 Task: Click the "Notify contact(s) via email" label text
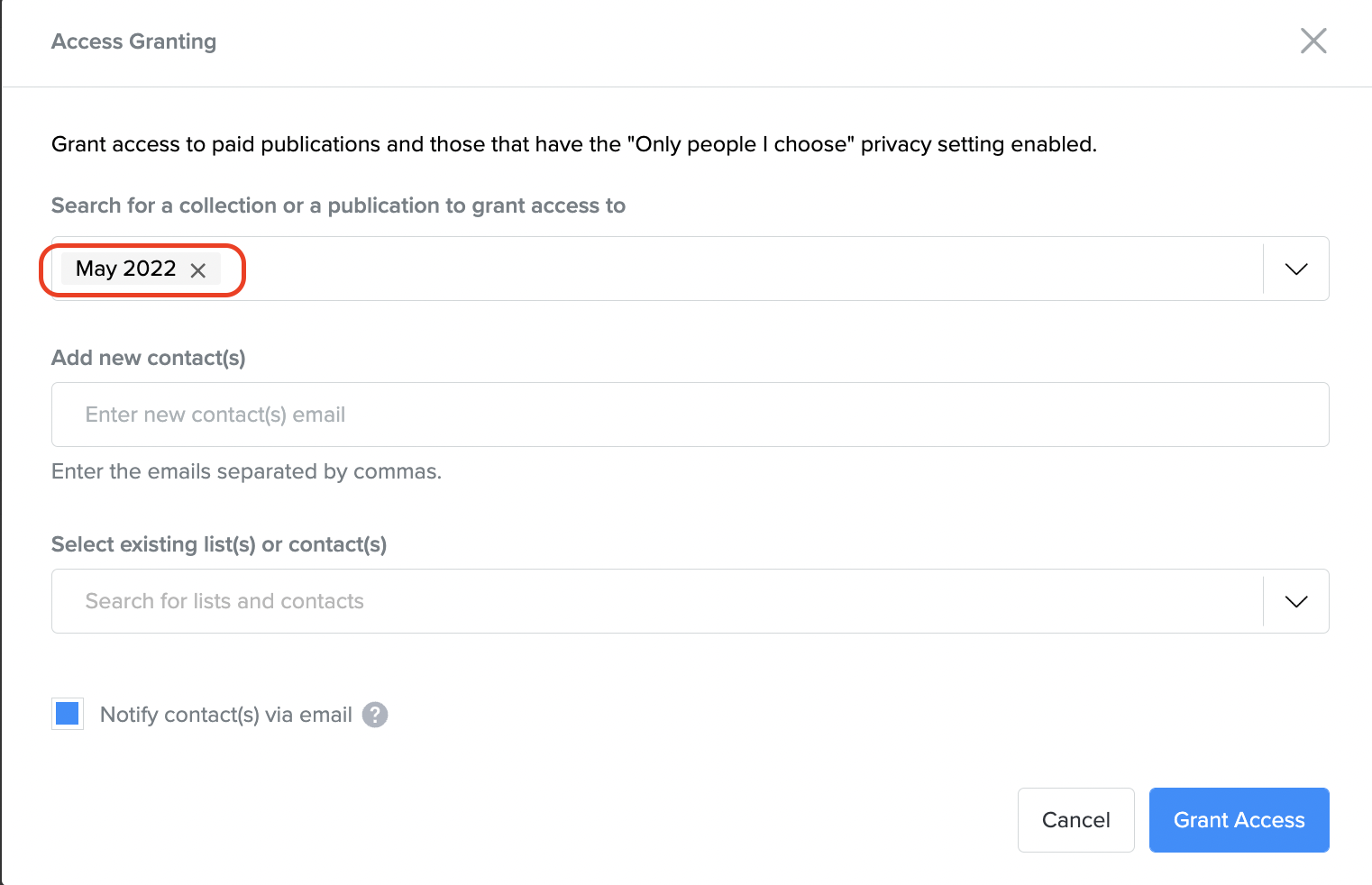[225, 715]
